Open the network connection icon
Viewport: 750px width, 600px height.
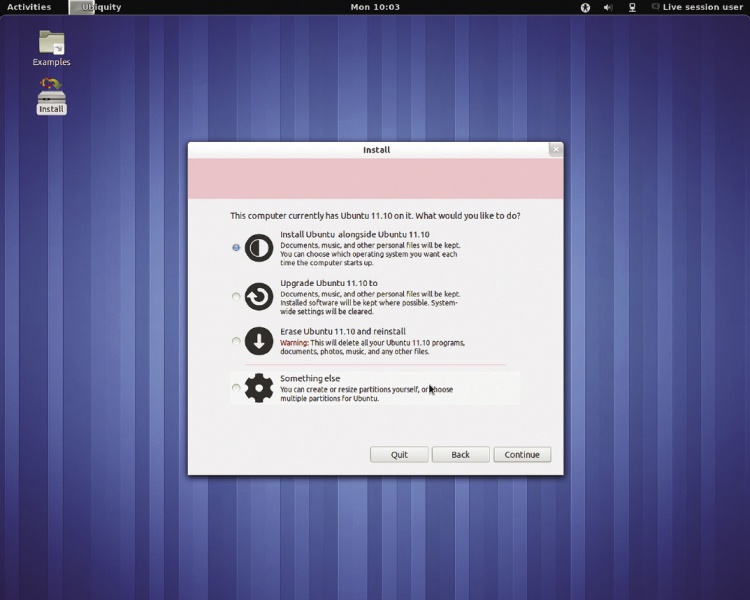(x=632, y=8)
